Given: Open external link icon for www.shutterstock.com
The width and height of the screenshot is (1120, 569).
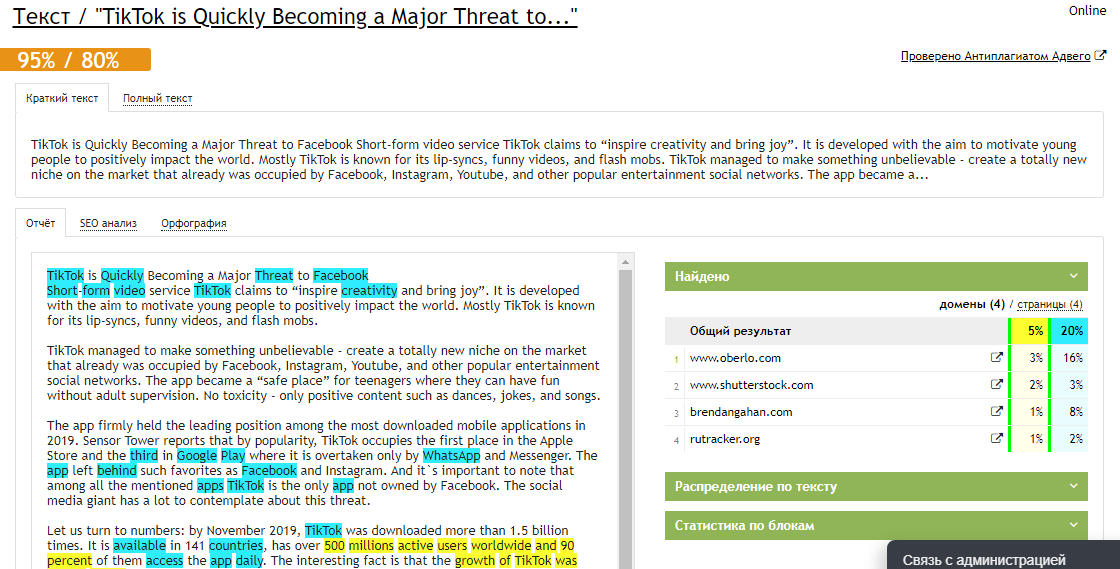Looking at the screenshot, I should tap(996, 385).
